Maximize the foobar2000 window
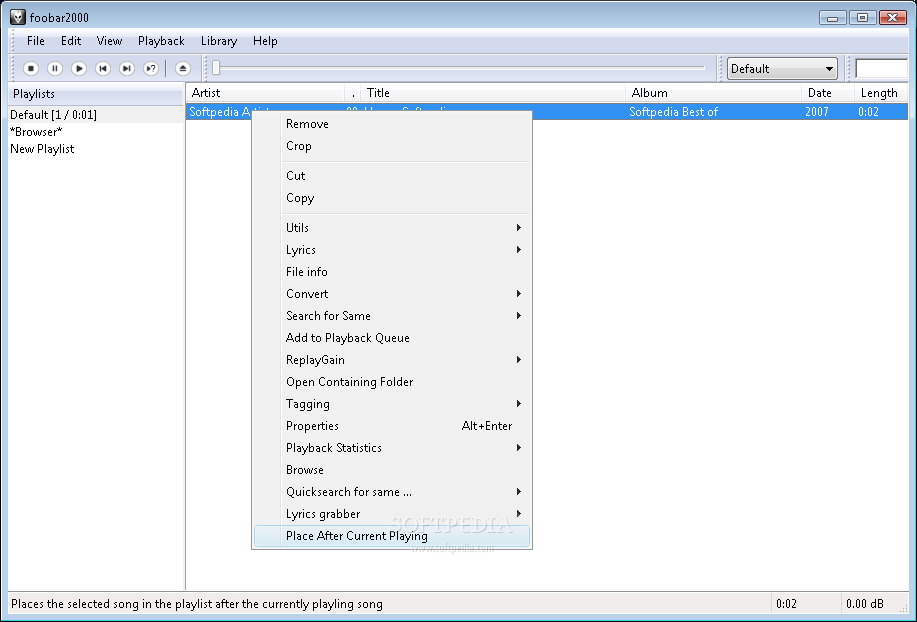 point(862,18)
